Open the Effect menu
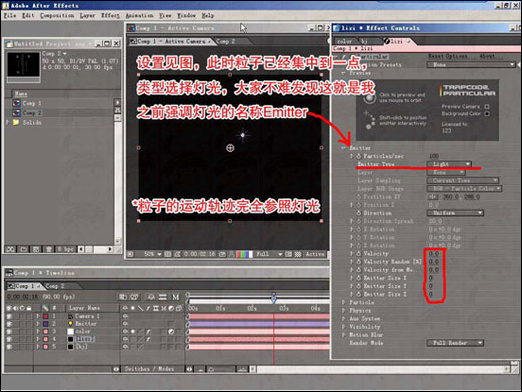The width and height of the screenshot is (522, 392). coord(110,15)
